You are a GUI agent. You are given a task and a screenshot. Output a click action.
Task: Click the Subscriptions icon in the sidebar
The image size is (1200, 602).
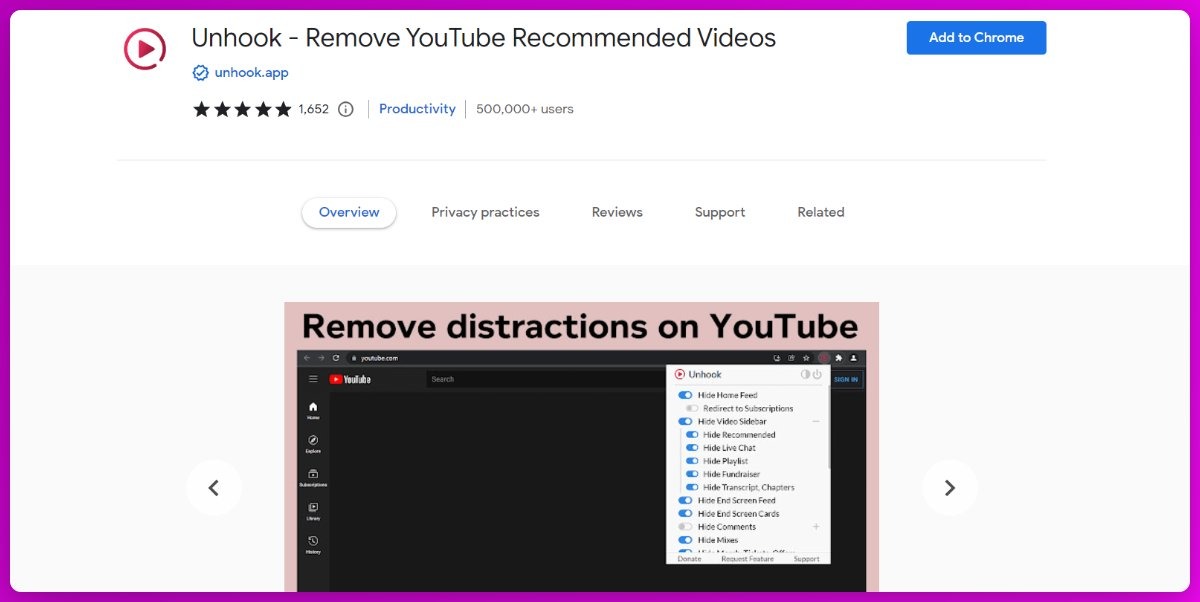(x=312, y=474)
